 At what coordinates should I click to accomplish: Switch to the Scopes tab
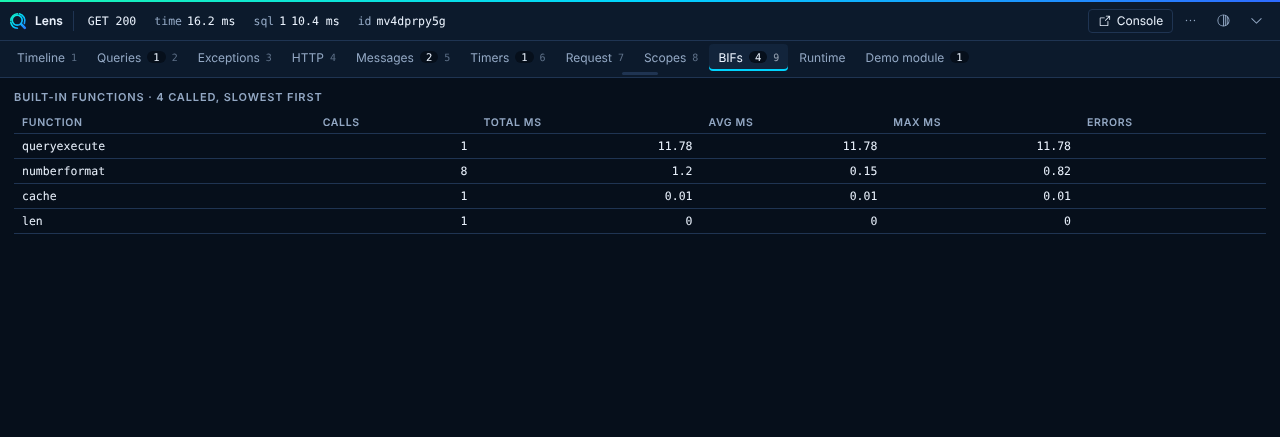[670, 58]
